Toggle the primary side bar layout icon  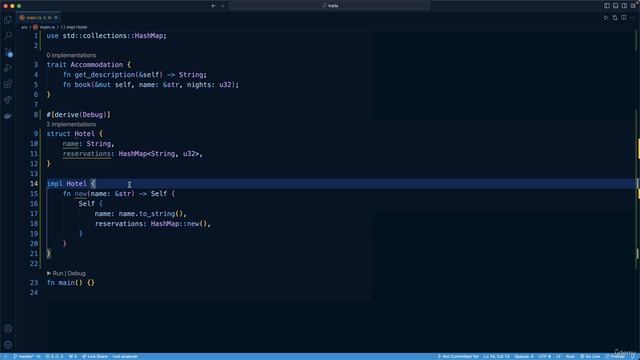coord(607,6)
